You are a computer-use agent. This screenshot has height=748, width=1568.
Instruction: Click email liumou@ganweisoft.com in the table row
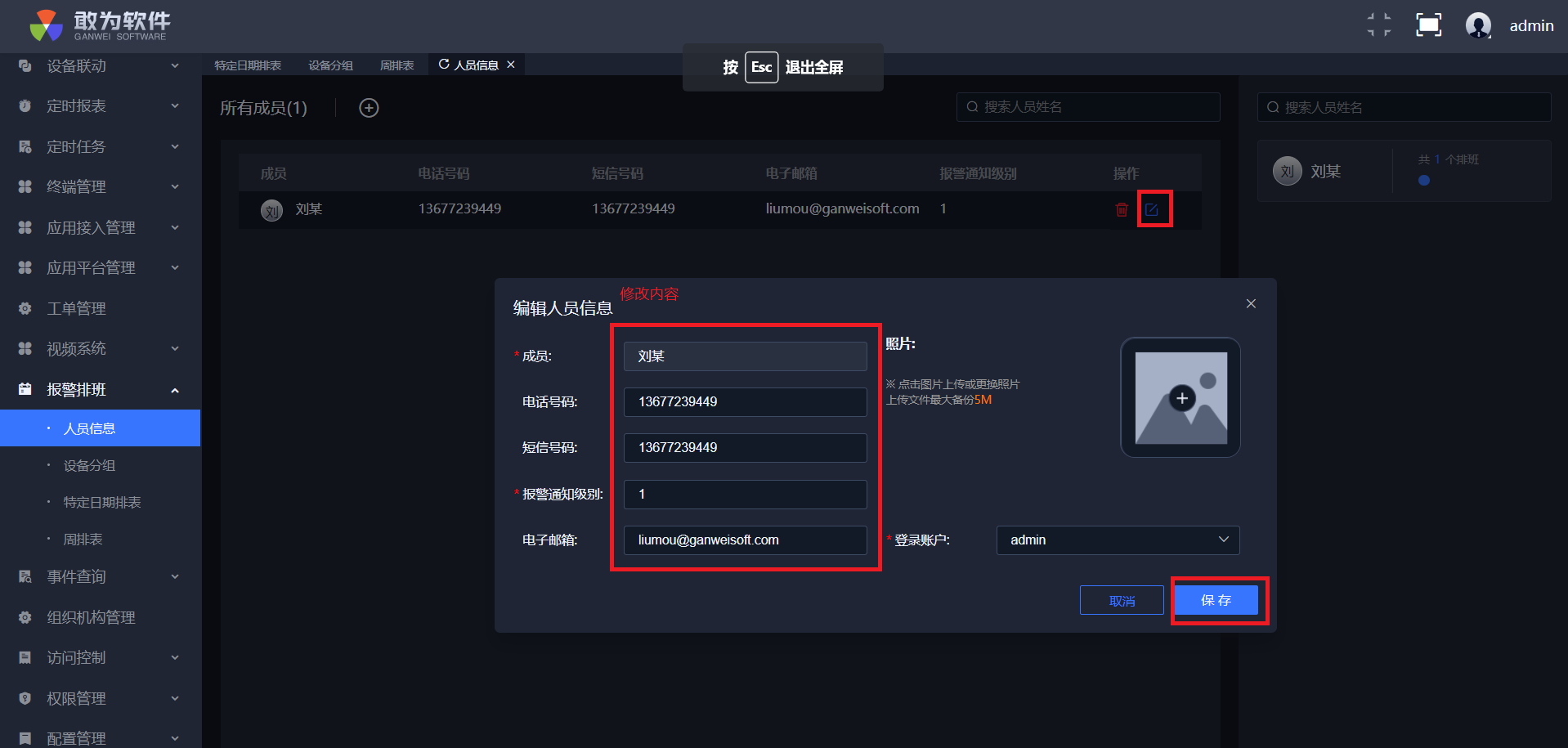click(842, 209)
